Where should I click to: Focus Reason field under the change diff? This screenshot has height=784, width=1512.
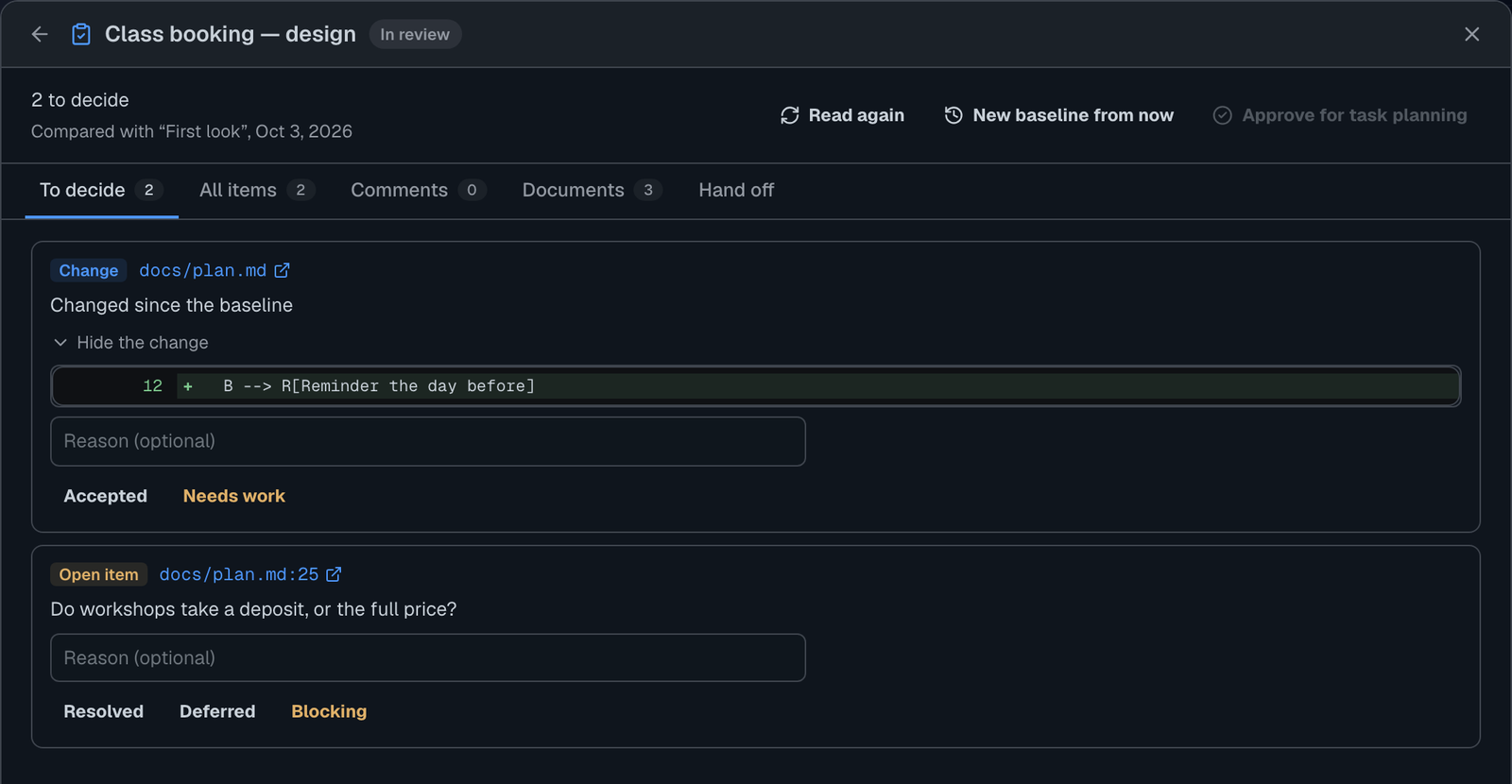[x=428, y=441]
